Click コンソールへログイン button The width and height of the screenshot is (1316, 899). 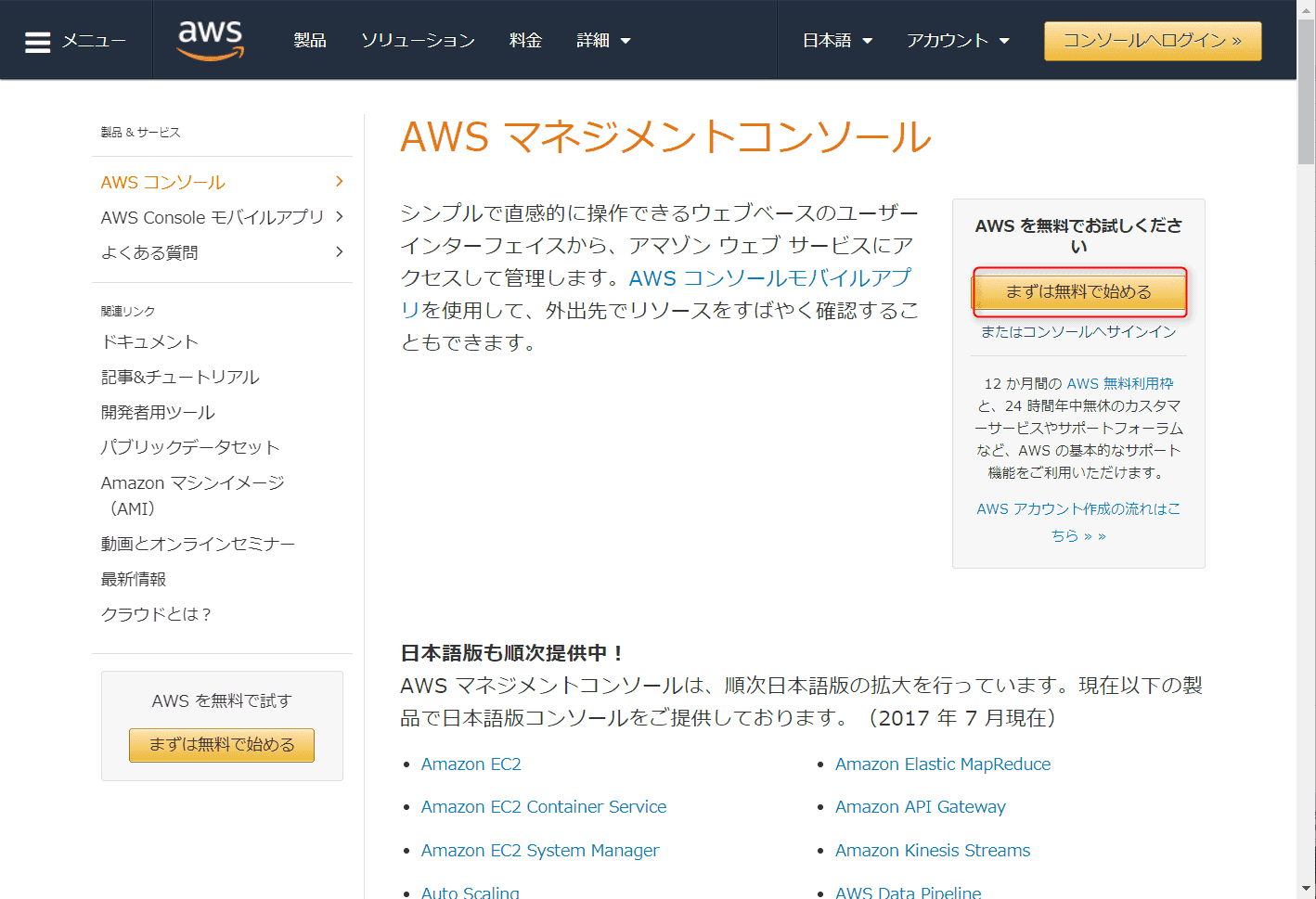point(1153,41)
